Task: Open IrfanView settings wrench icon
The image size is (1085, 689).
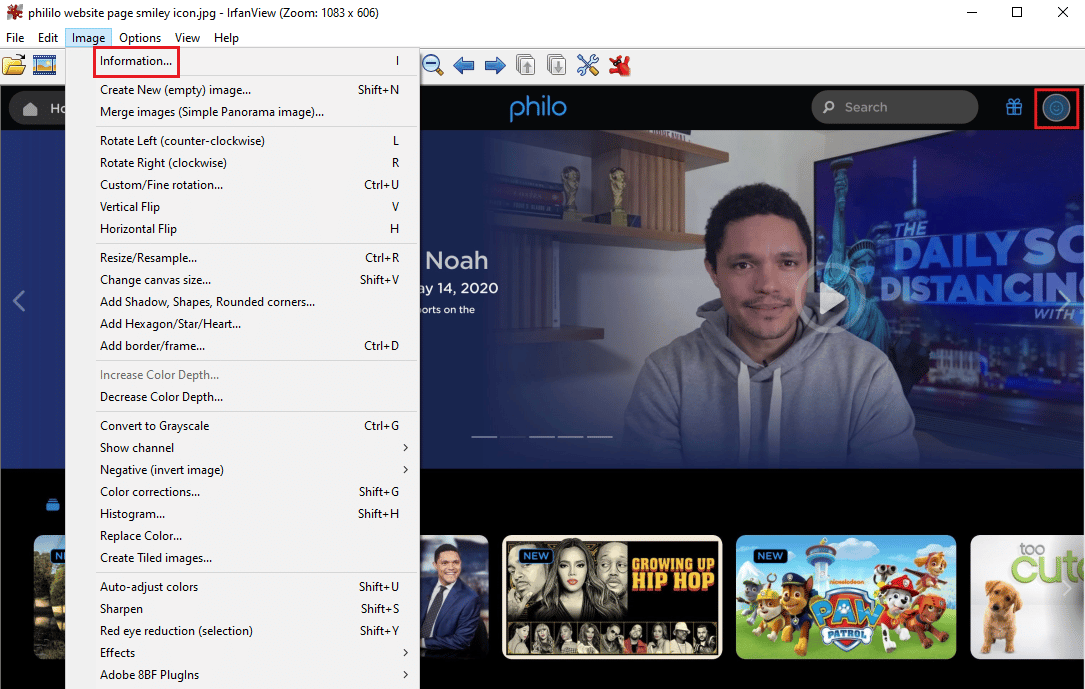Action: click(588, 66)
